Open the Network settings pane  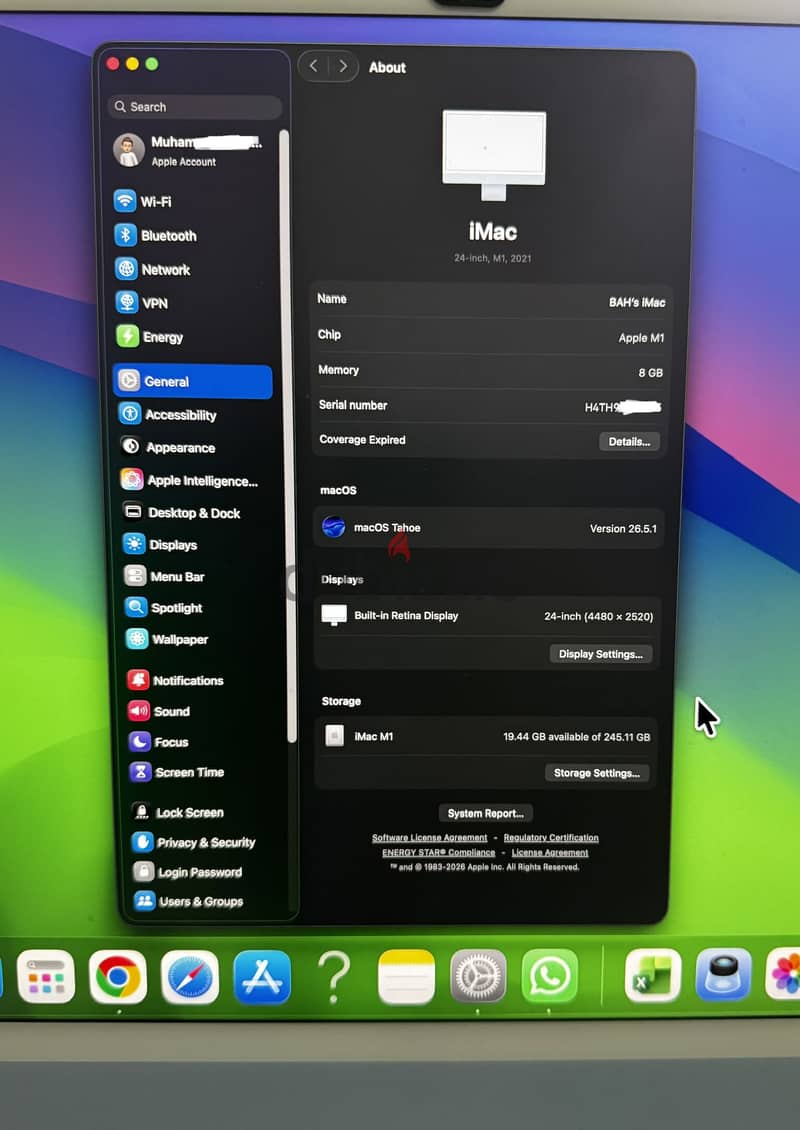(153, 269)
